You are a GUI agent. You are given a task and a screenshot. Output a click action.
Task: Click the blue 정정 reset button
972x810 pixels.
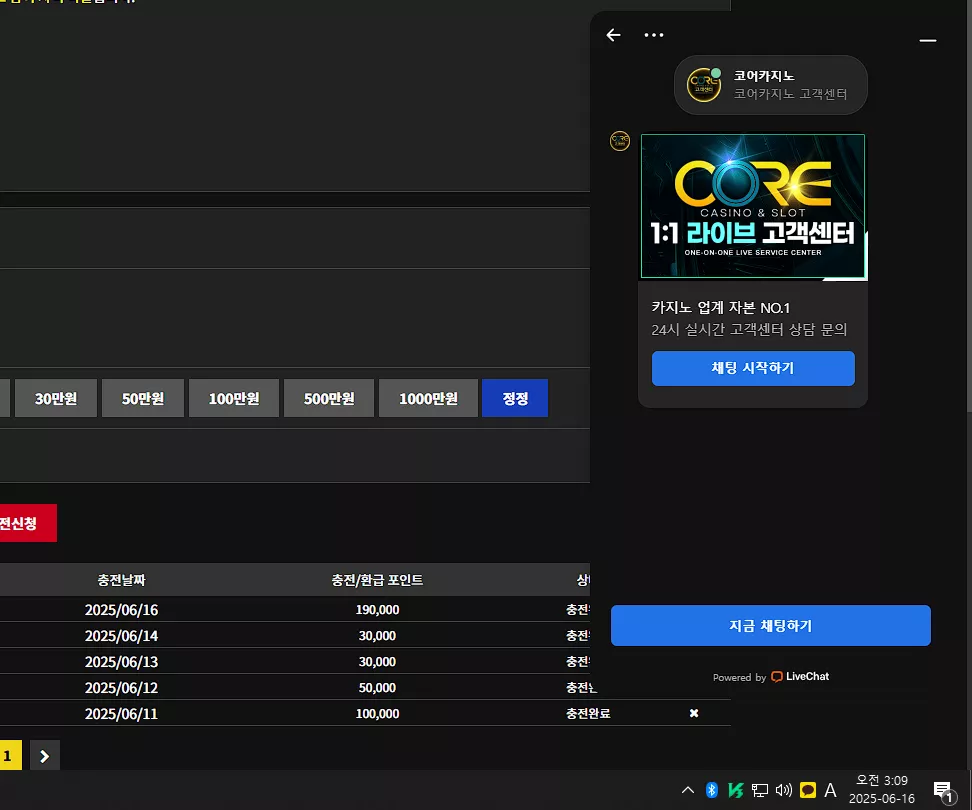[x=515, y=398]
